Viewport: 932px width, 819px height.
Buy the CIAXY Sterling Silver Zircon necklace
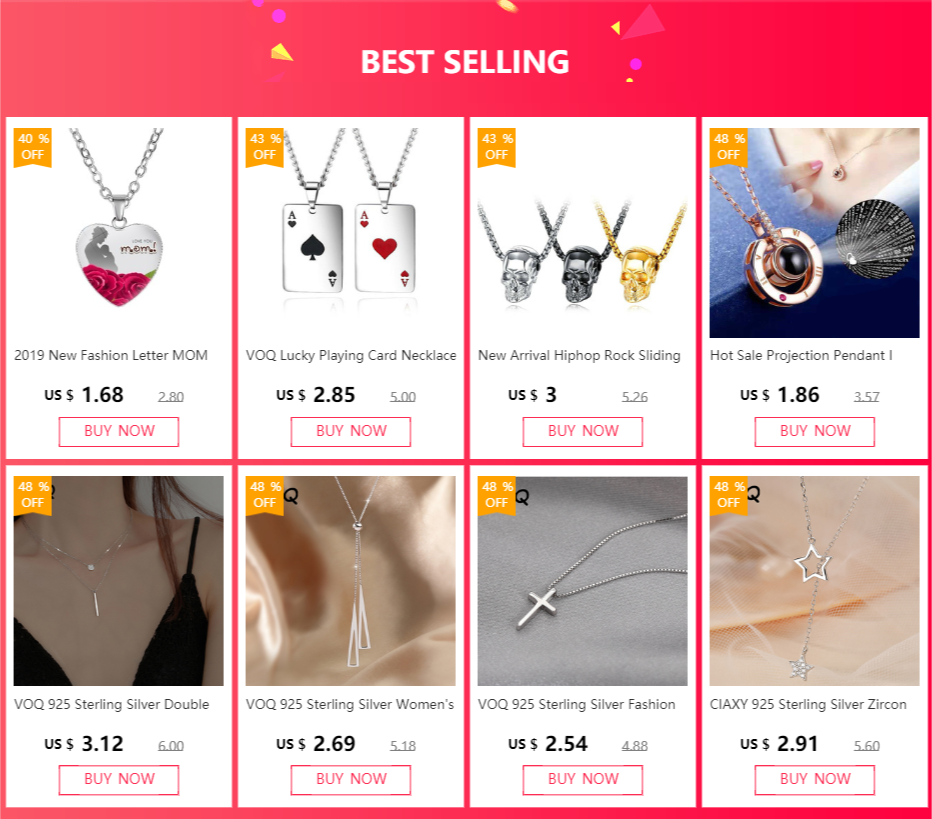[815, 780]
